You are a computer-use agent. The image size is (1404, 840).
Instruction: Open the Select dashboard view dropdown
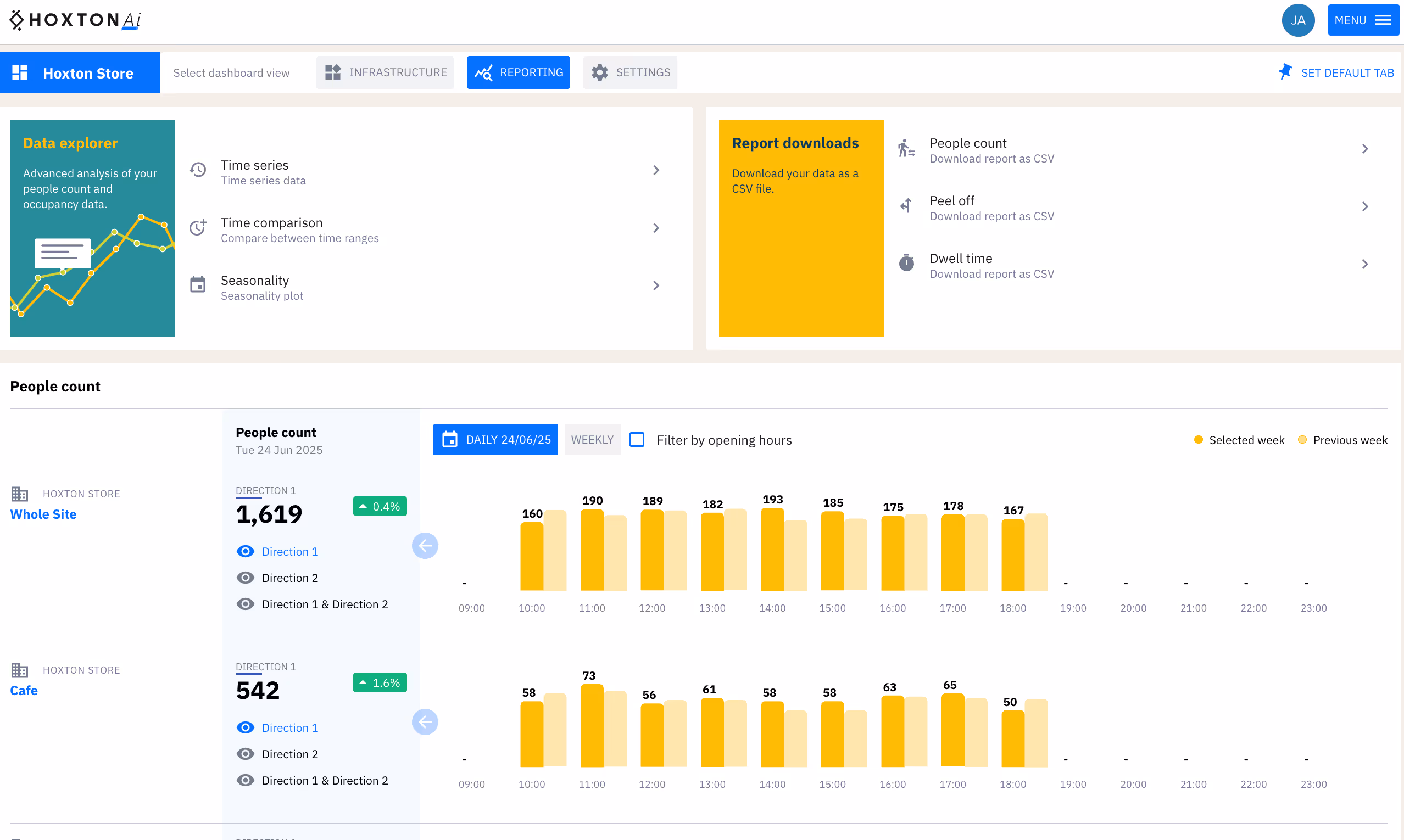click(232, 72)
